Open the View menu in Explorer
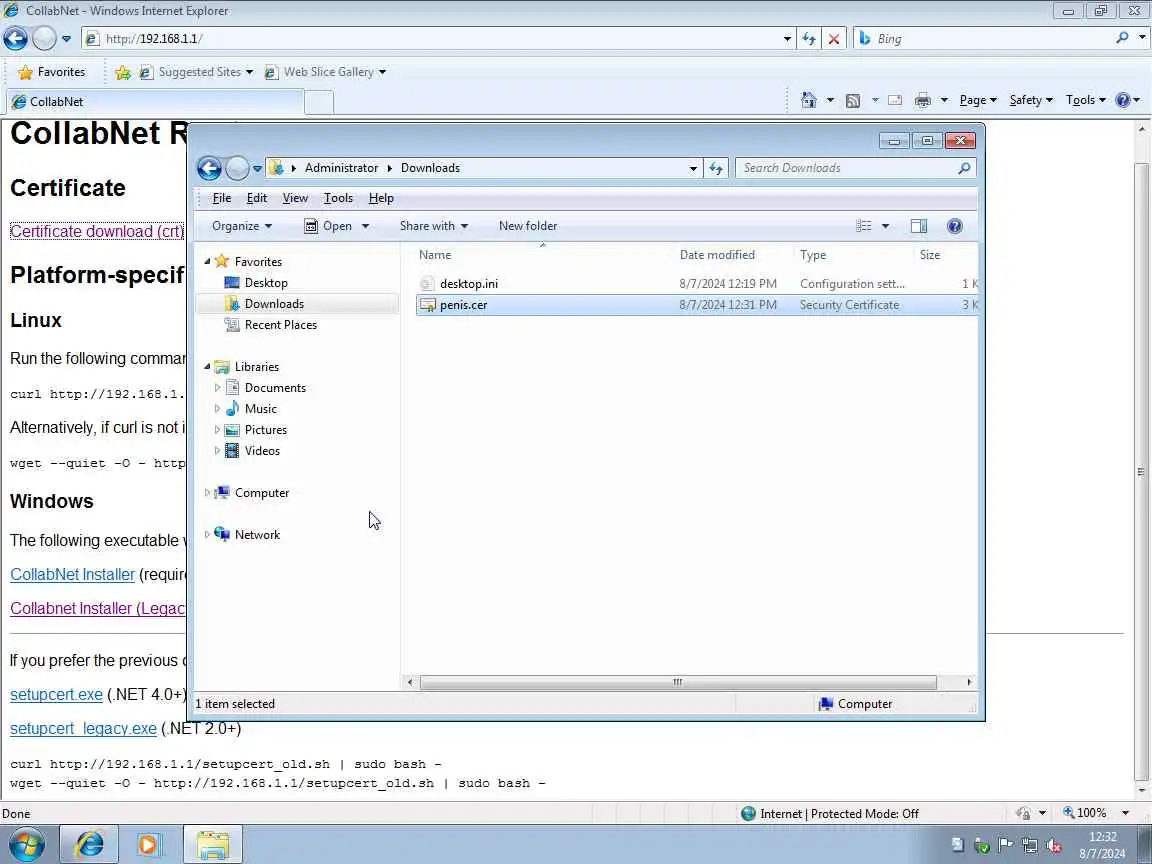Screen dimensions: 1152x864 tap(295, 198)
